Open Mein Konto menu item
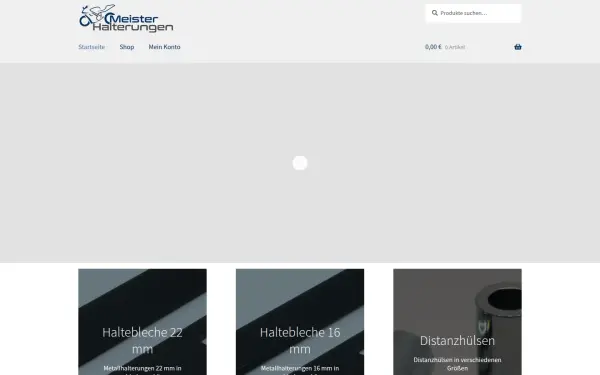600x375 pixels. (x=165, y=47)
